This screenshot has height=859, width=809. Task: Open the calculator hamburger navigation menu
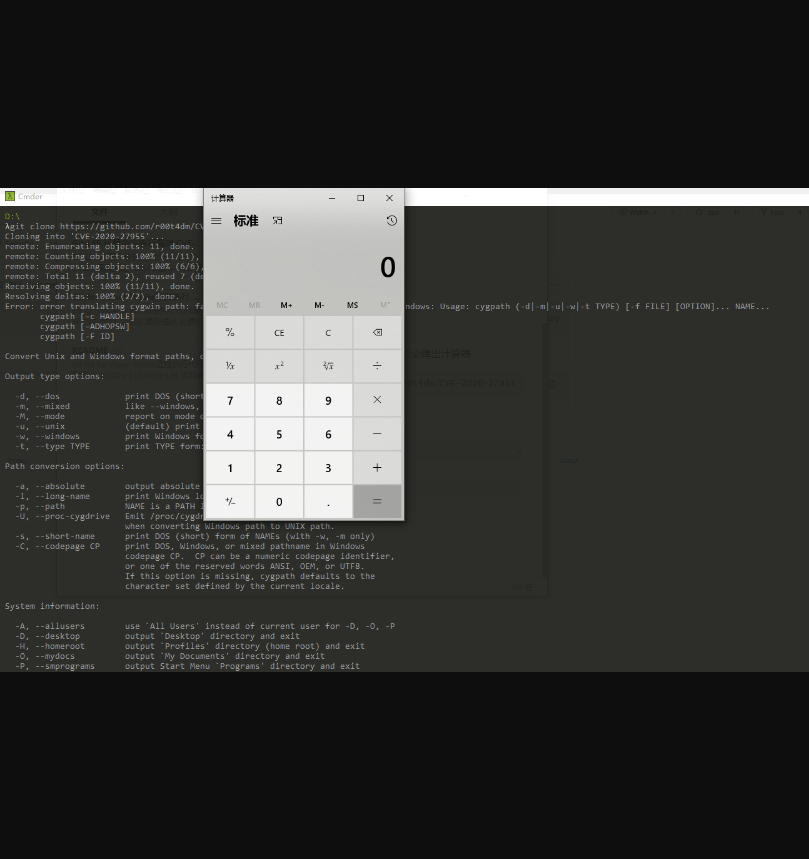coord(216,221)
